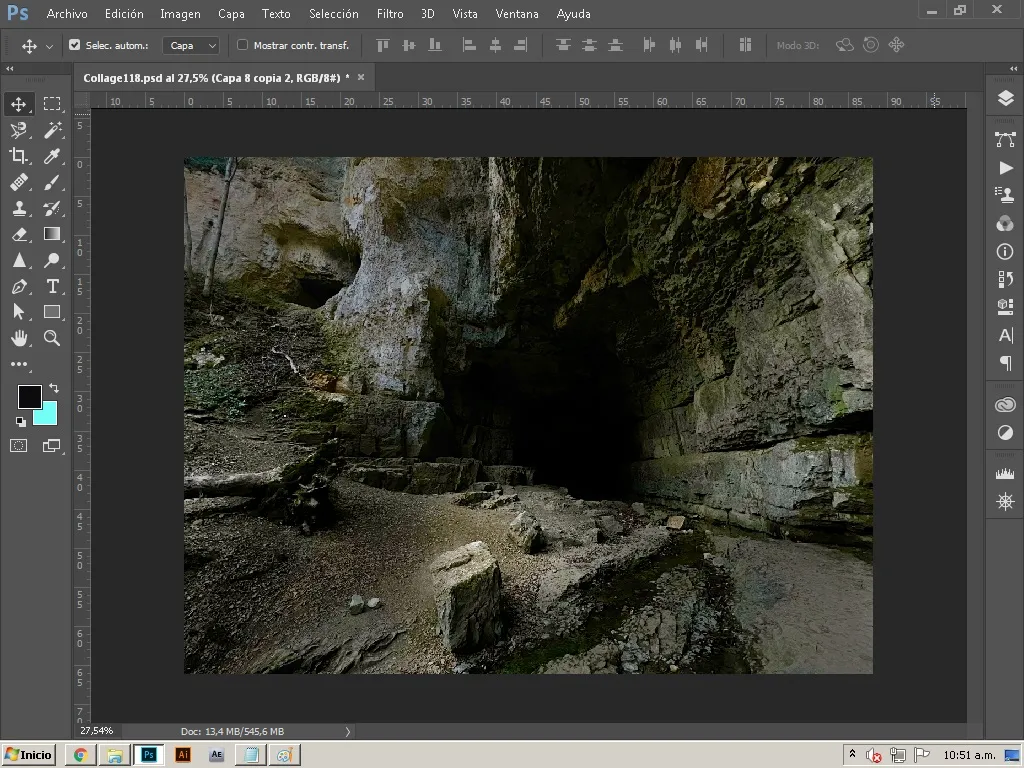Image resolution: width=1024 pixels, height=768 pixels.
Task: Distribute top edges of layers
Action: click(563, 45)
